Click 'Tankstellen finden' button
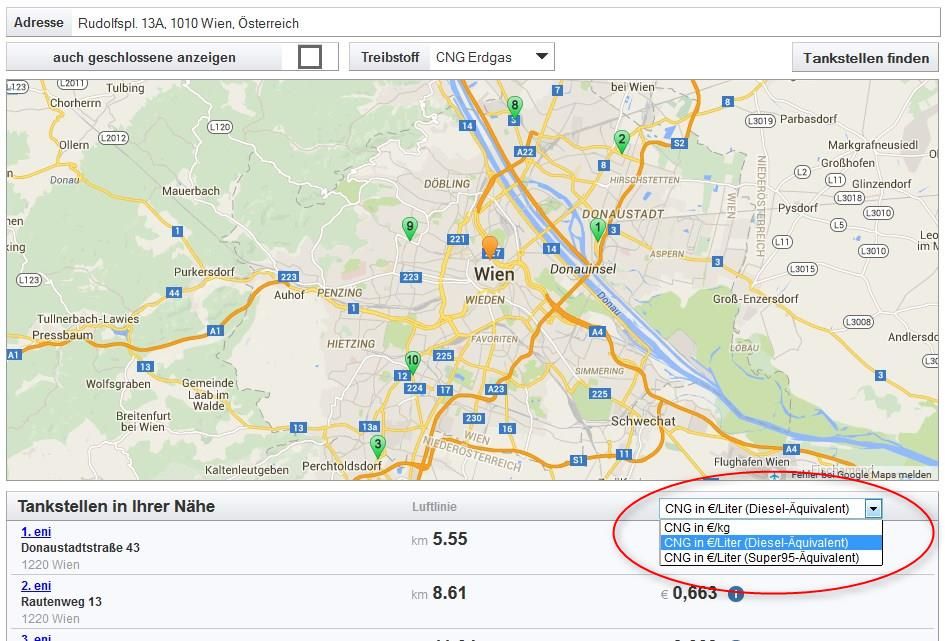 pos(865,58)
